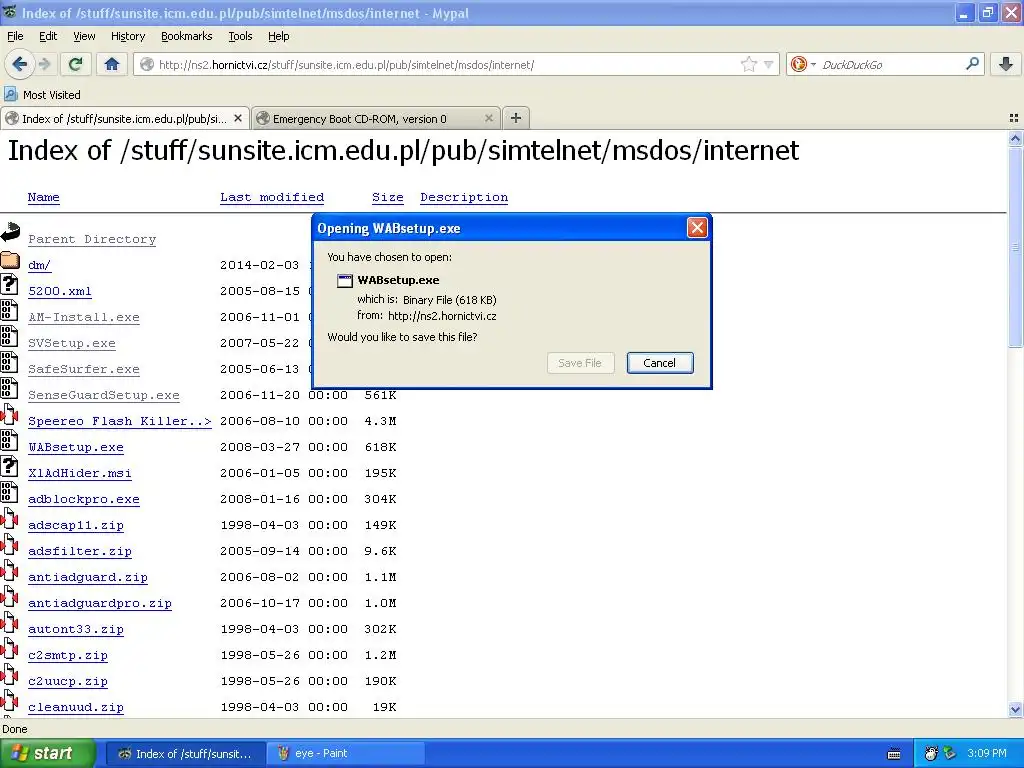The image size is (1024, 768).
Task: Switch to eye - Paint taskbar window
Action: coord(346,753)
